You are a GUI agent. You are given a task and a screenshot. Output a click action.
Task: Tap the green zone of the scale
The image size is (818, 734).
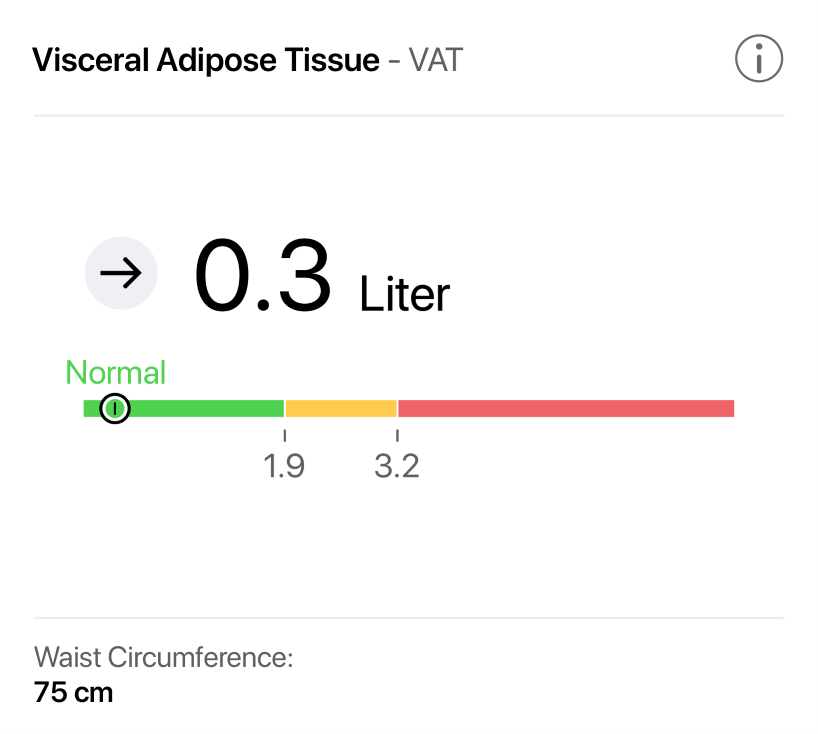(200, 407)
